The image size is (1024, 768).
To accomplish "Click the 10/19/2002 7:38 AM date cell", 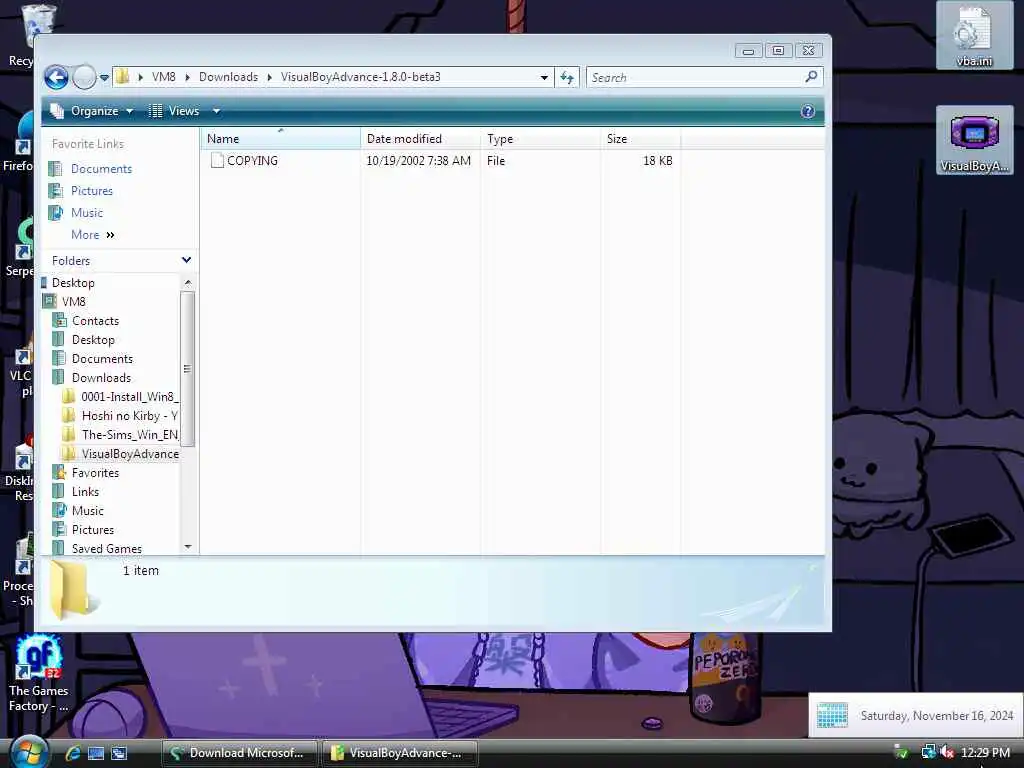I will point(419,161).
